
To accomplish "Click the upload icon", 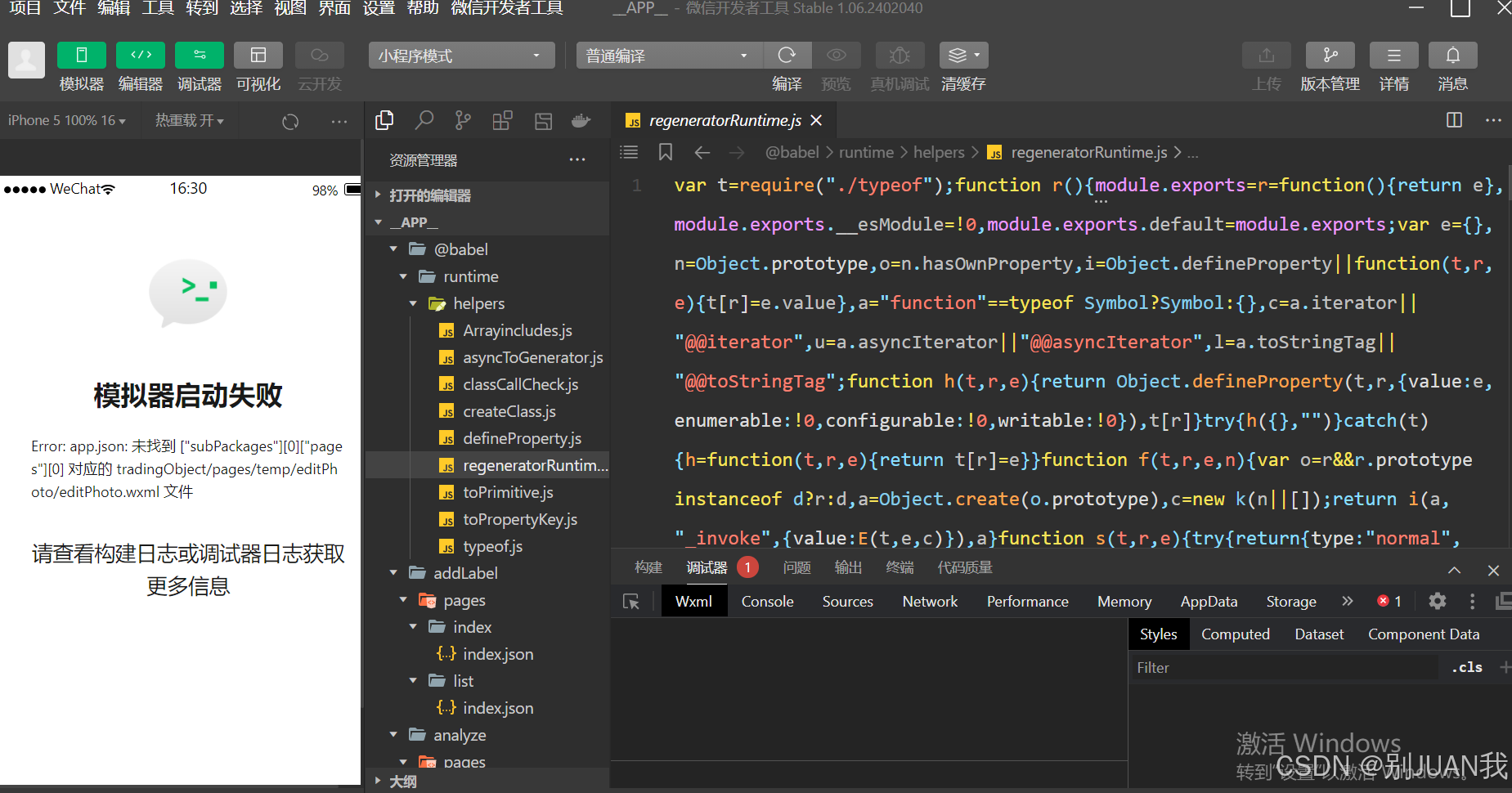I will 1266,56.
